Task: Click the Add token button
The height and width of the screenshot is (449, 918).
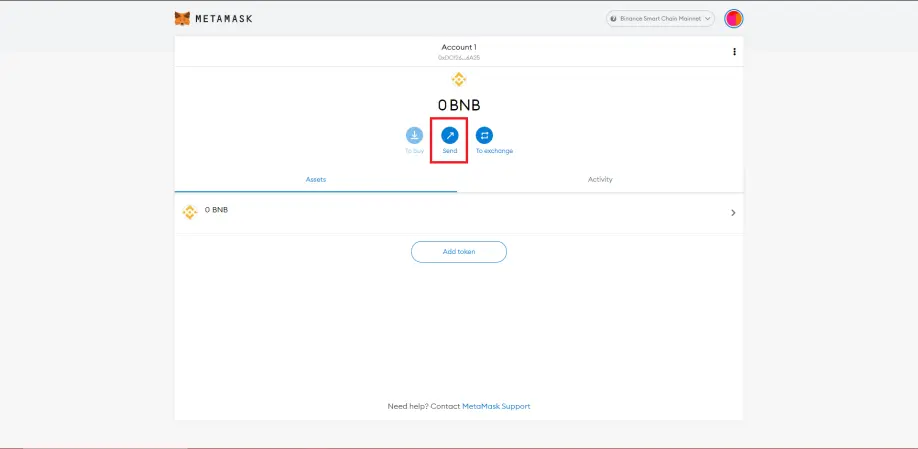Action: coord(459,252)
